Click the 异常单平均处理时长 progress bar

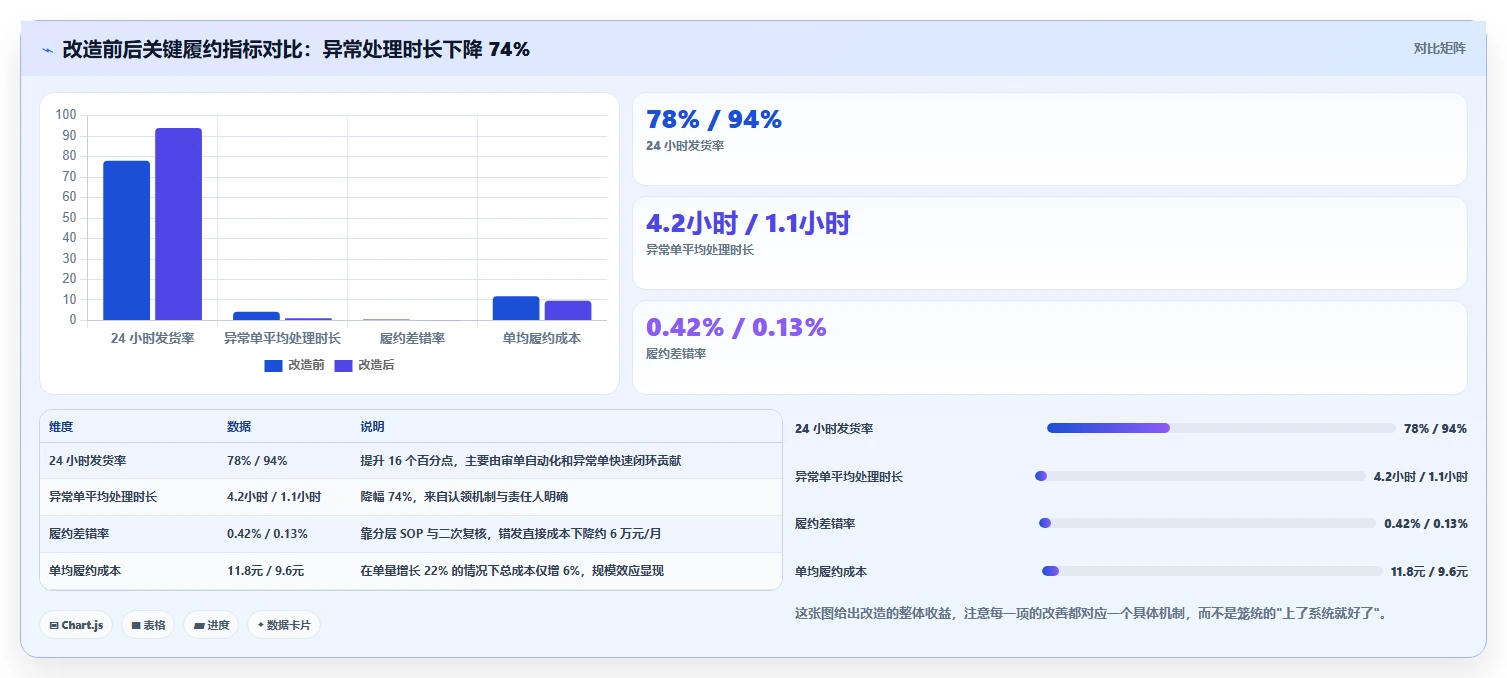click(1200, 476)
